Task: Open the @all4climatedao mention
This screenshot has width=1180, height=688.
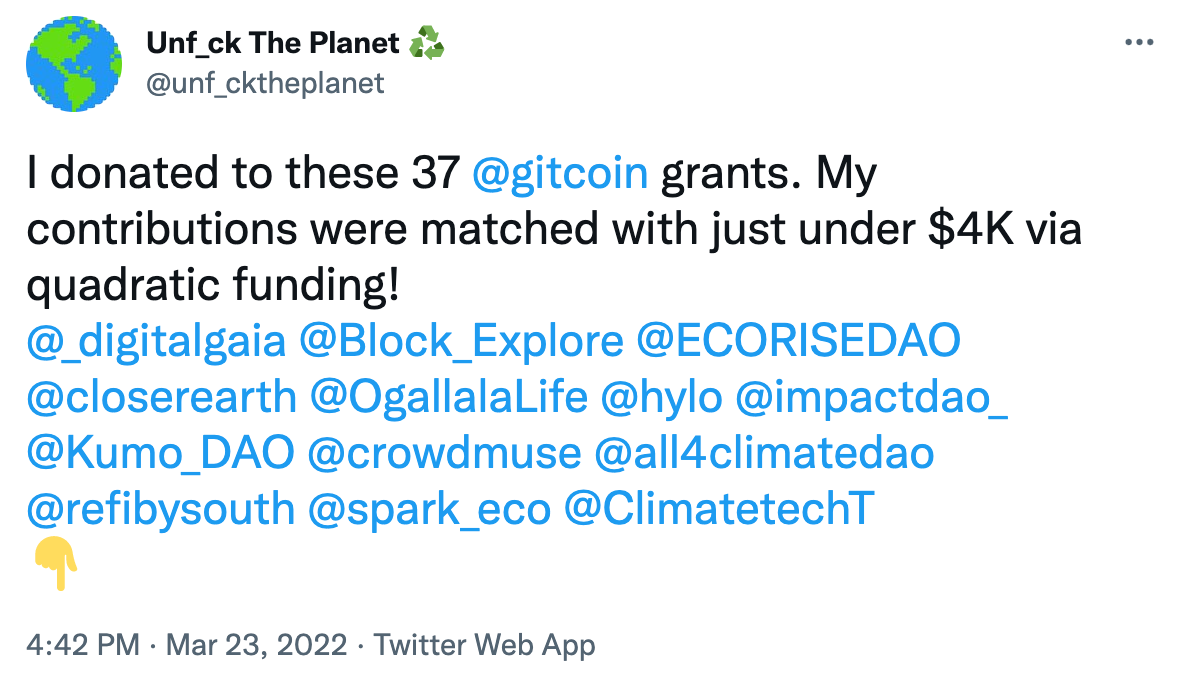Action: point(764,454)
